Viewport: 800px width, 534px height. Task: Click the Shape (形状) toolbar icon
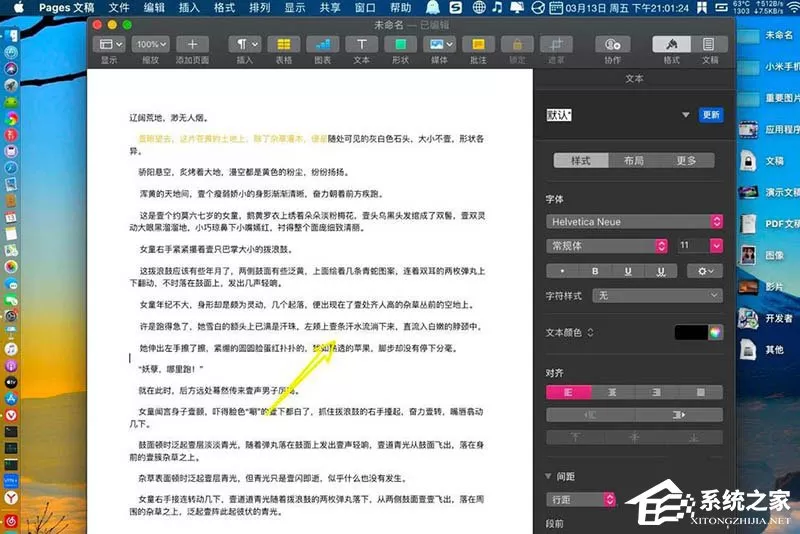(401, 45)
